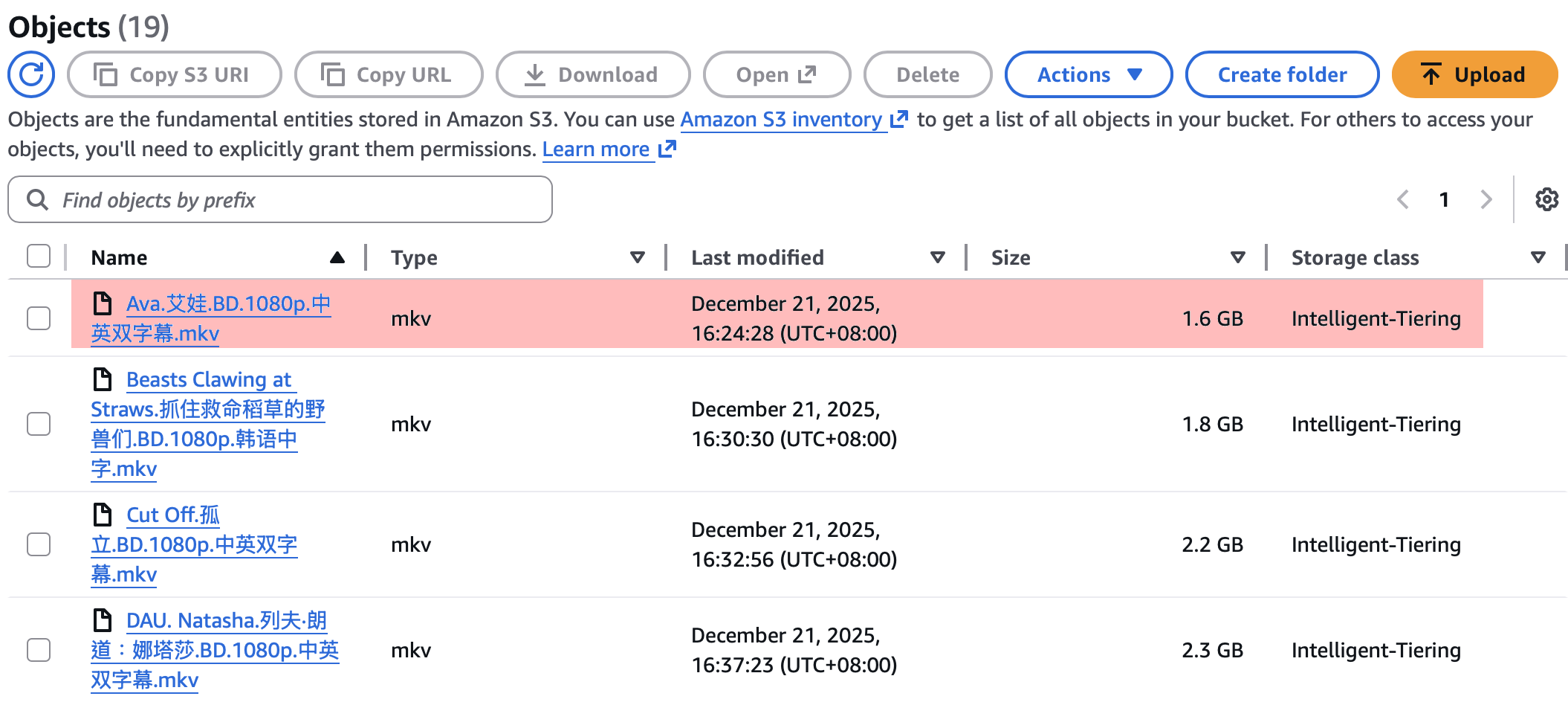
Task: Click file icon beside DAU. Natasha
Action: click(103, 620)
